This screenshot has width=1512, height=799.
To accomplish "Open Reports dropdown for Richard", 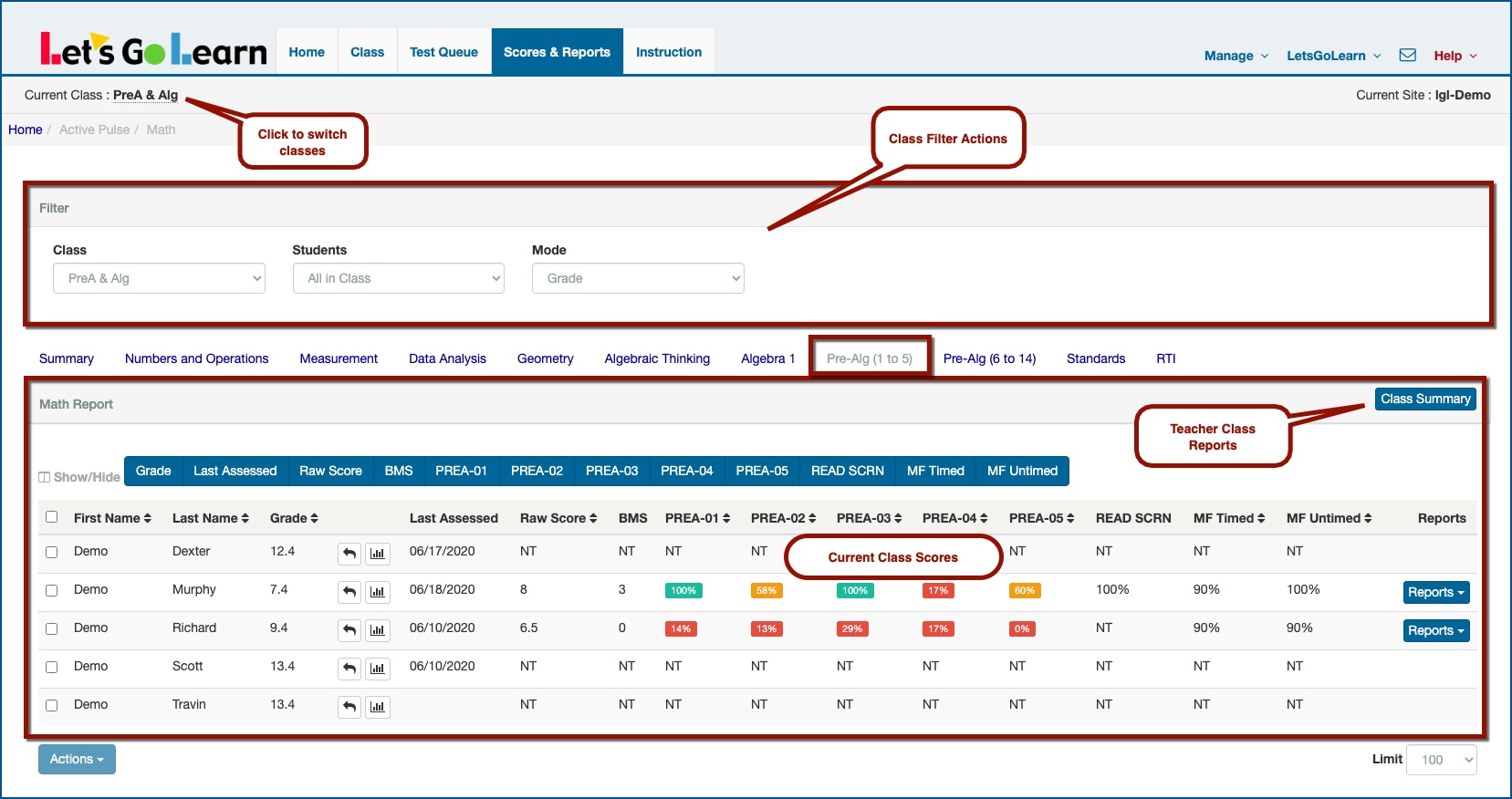I will click(1436, 630).
